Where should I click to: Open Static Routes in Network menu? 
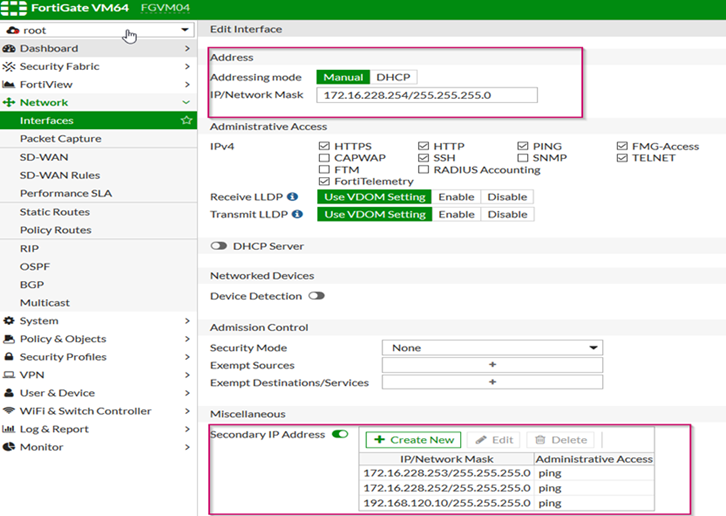click(x=55, y=212)
